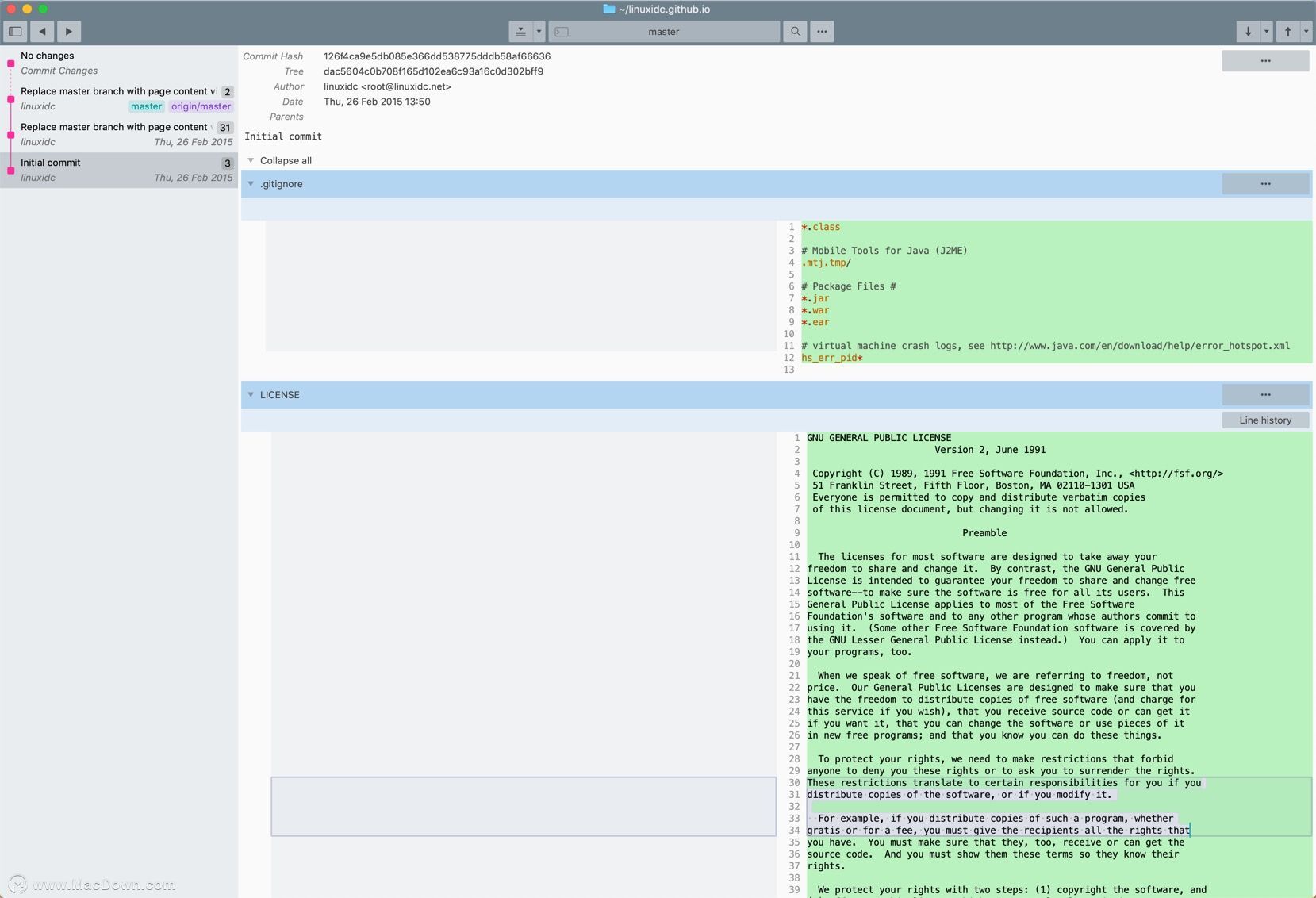This screenshot has height=898, width=1316.
Task: Click the commit date Thu, 26 Feb 2015 13:50
Action: 377,102
